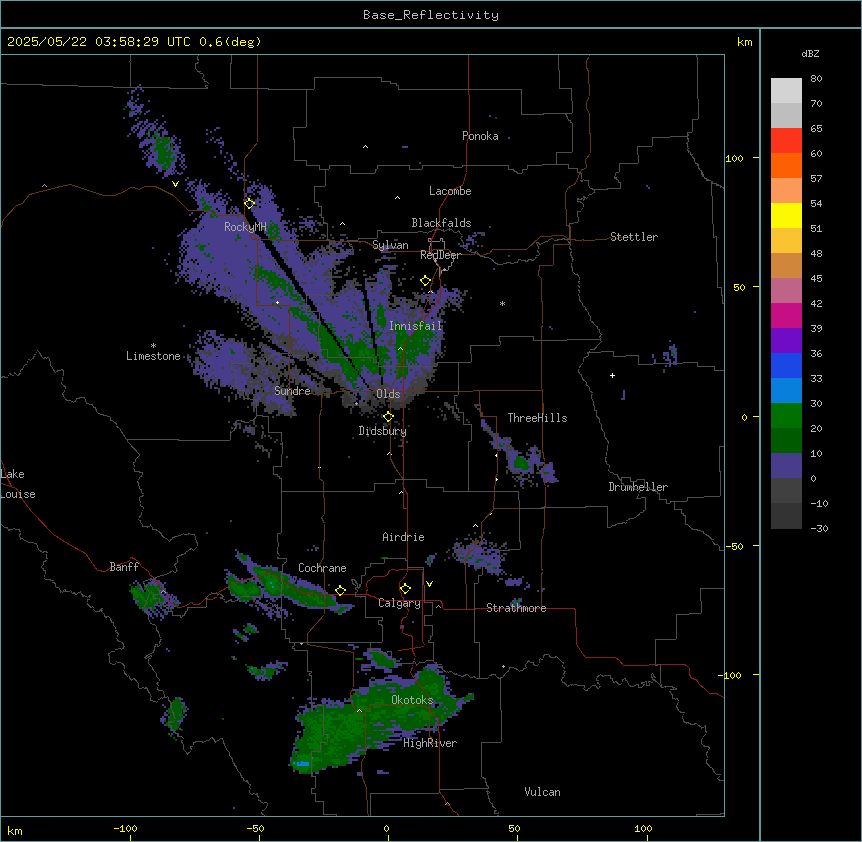This screenshot has width=862, height=842.
Task: Select the Lacombe city label
Action: pyautogui.click(x=450, y=191)
